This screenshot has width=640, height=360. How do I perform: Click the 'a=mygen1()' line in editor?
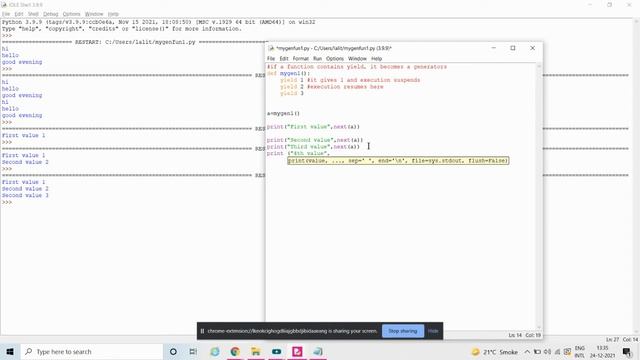283,113
